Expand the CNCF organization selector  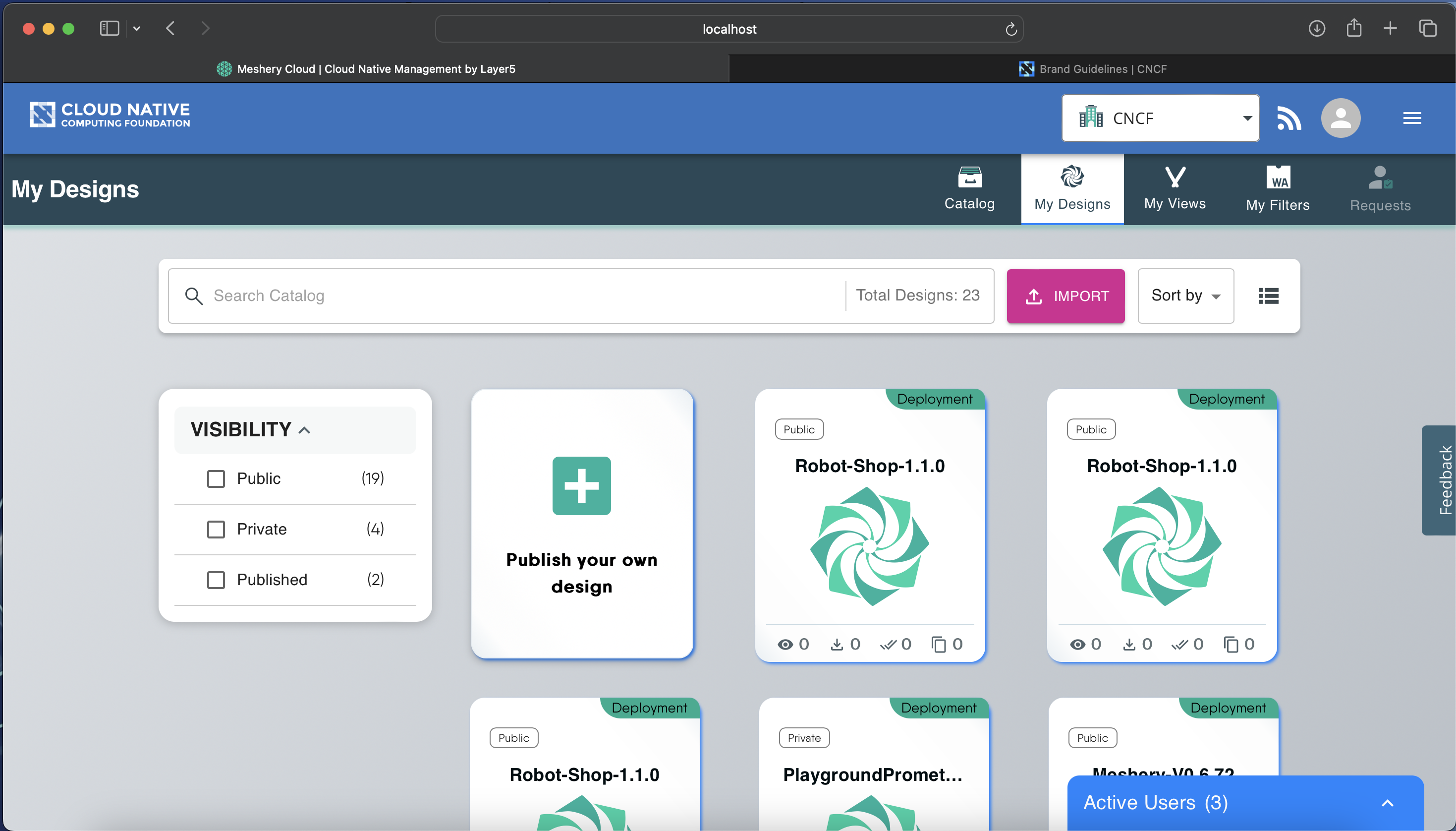point(1246,118)
